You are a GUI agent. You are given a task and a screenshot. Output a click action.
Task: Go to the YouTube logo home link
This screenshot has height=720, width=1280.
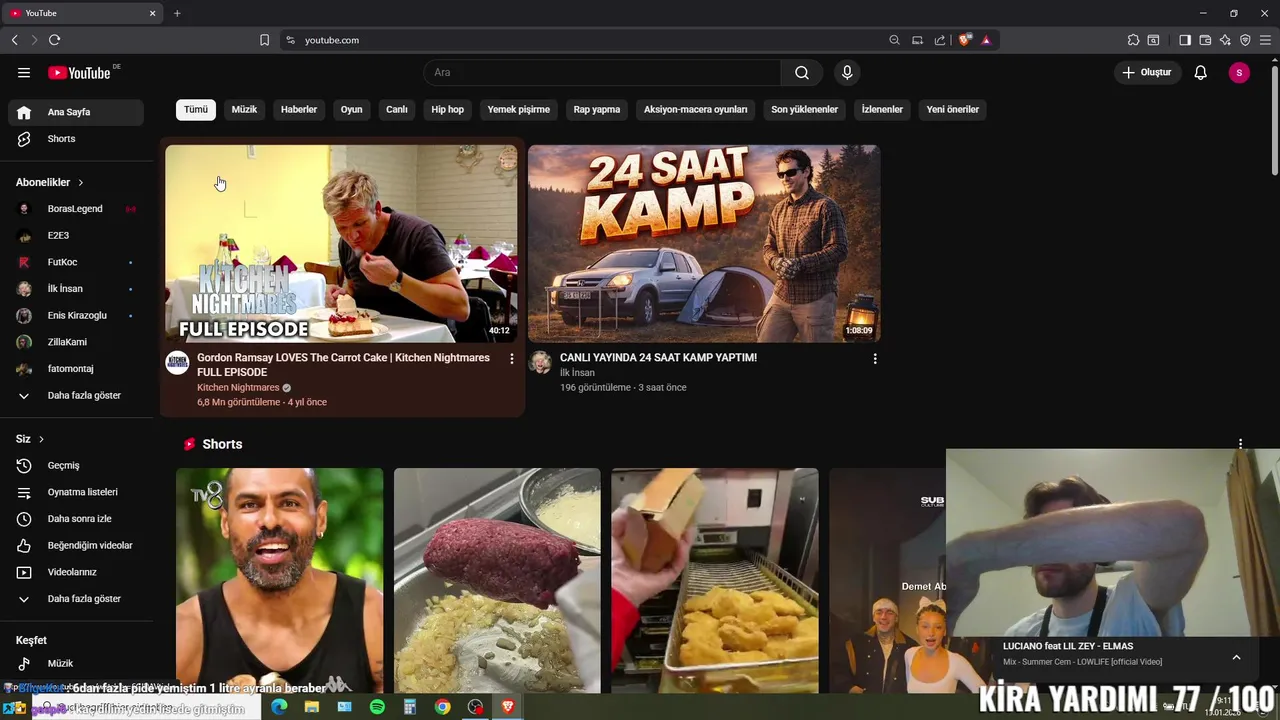click(x=80, y=72)
